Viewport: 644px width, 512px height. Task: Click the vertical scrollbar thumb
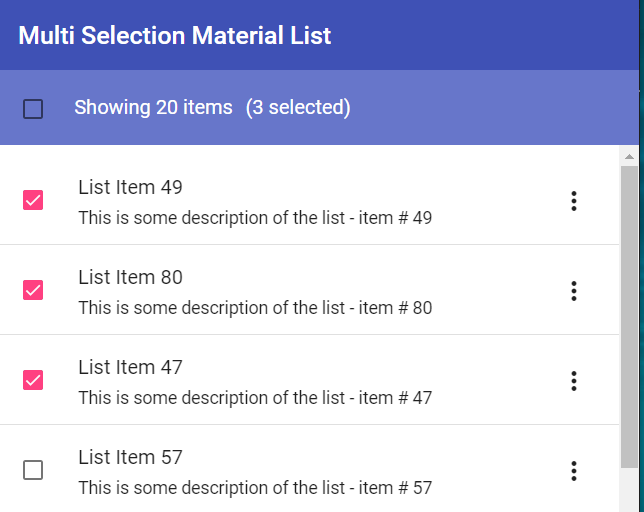click(630, 315)
